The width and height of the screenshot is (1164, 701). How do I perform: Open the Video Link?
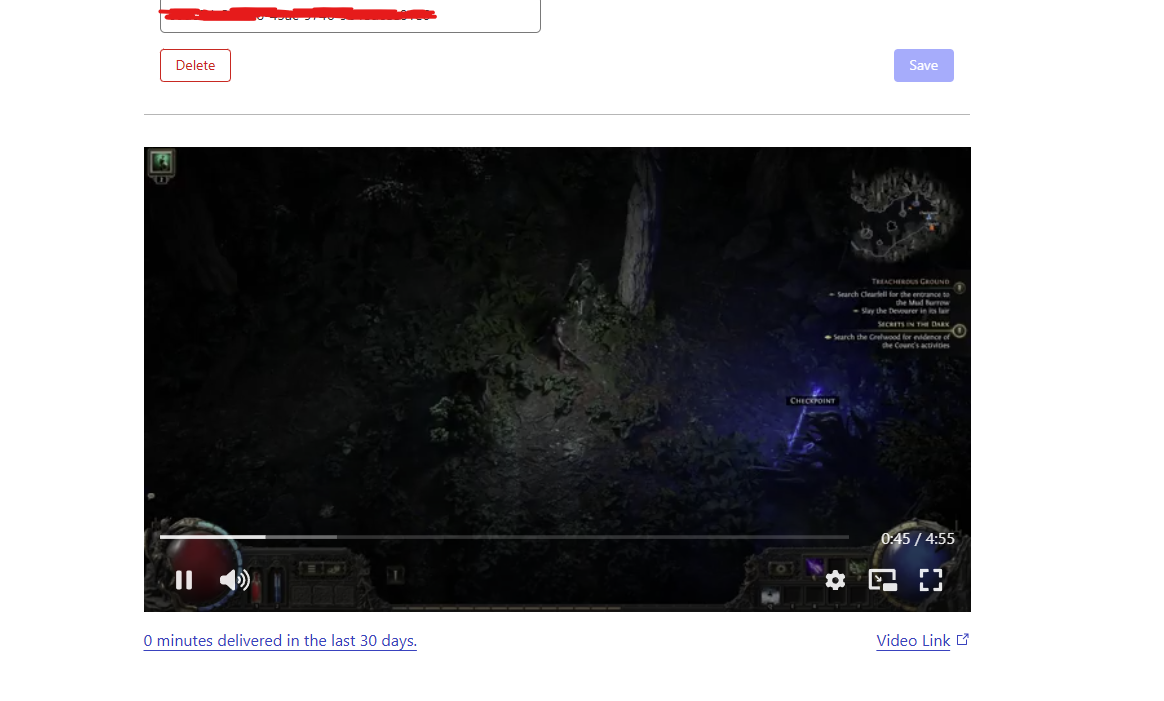coord(913,641)
